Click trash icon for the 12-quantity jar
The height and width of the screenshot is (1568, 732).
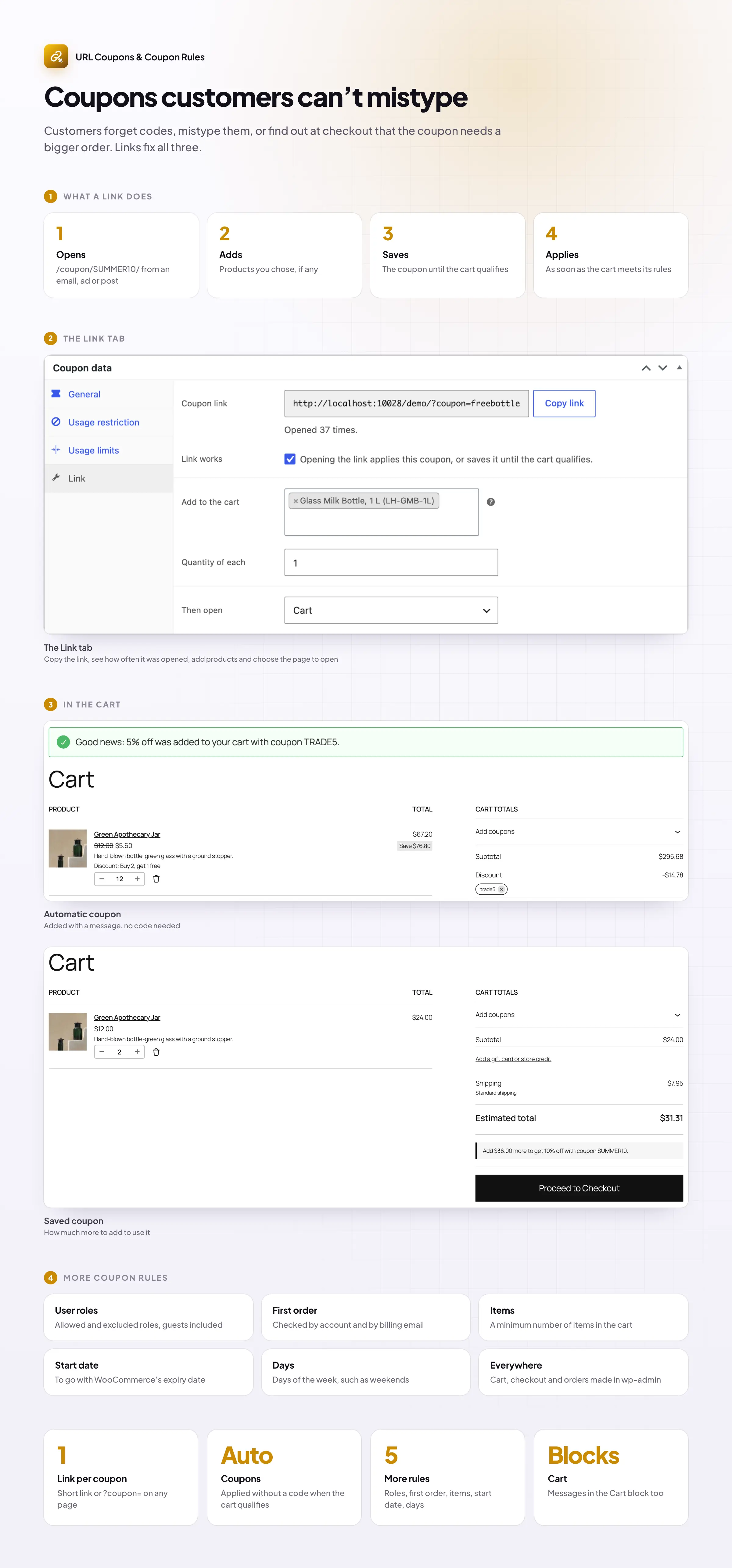156,879
